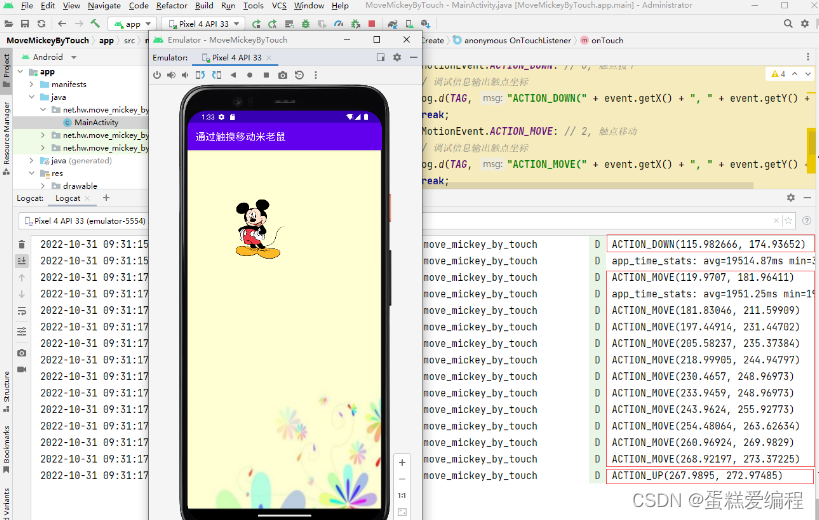Open the VCS menu

click(x=279, y=6)
